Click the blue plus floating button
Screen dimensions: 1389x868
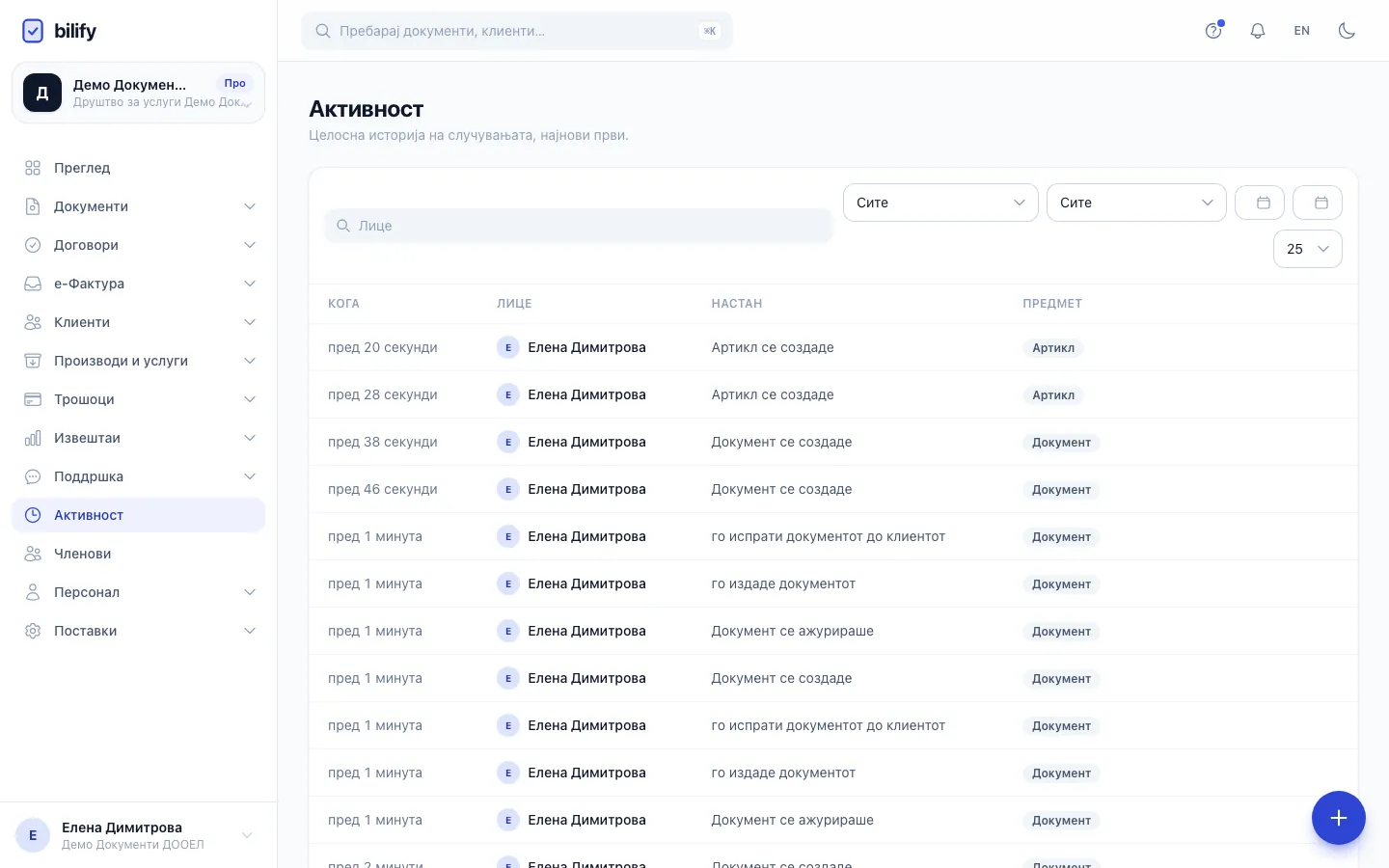tap(1338, 818)
